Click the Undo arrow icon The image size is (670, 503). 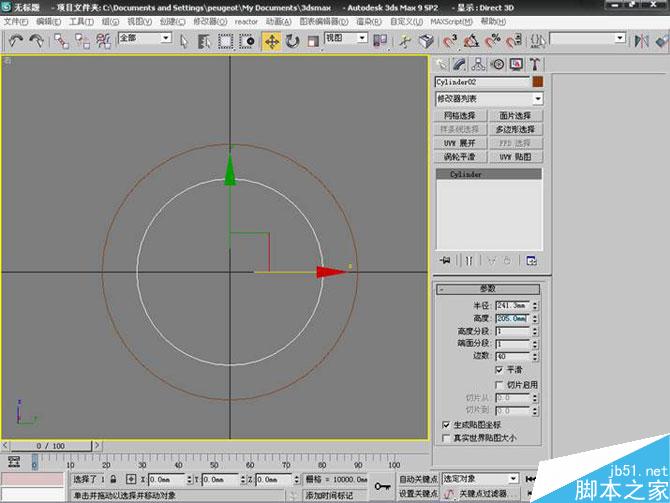[17, 41]
